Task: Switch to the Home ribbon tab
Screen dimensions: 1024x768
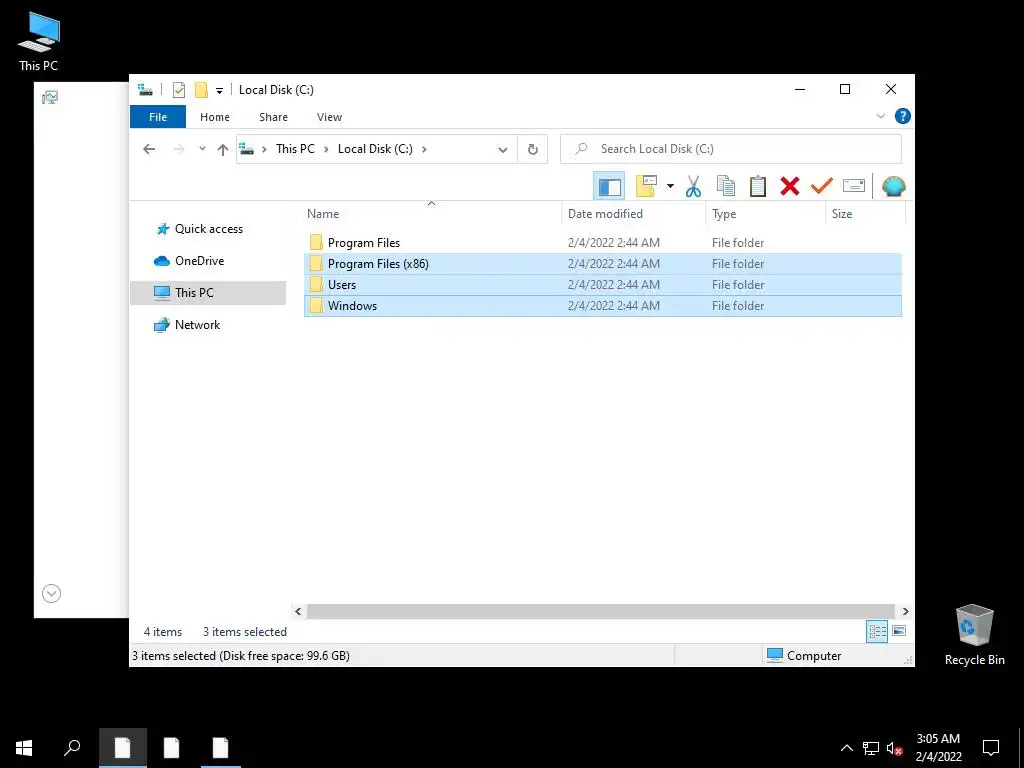Action: (215, 117)
